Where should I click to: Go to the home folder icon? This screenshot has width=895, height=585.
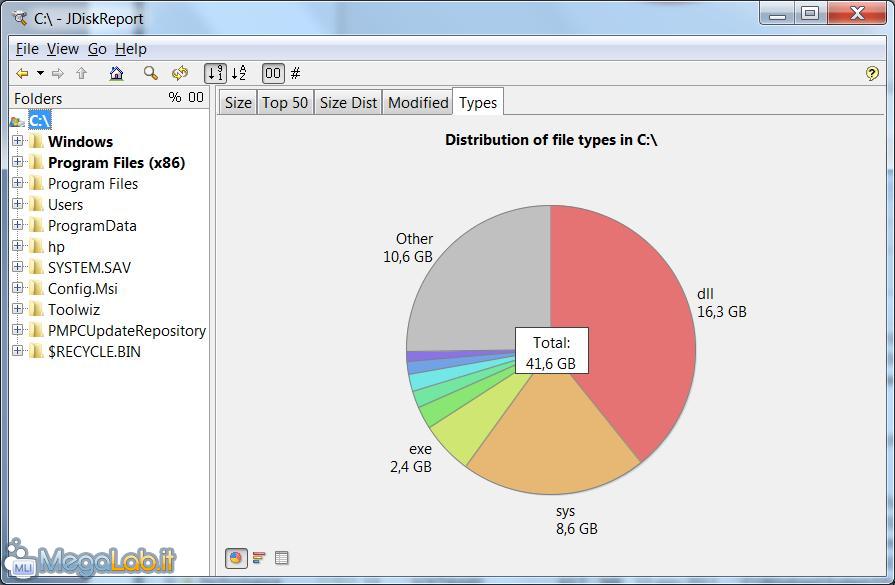(x=116, y=73)
